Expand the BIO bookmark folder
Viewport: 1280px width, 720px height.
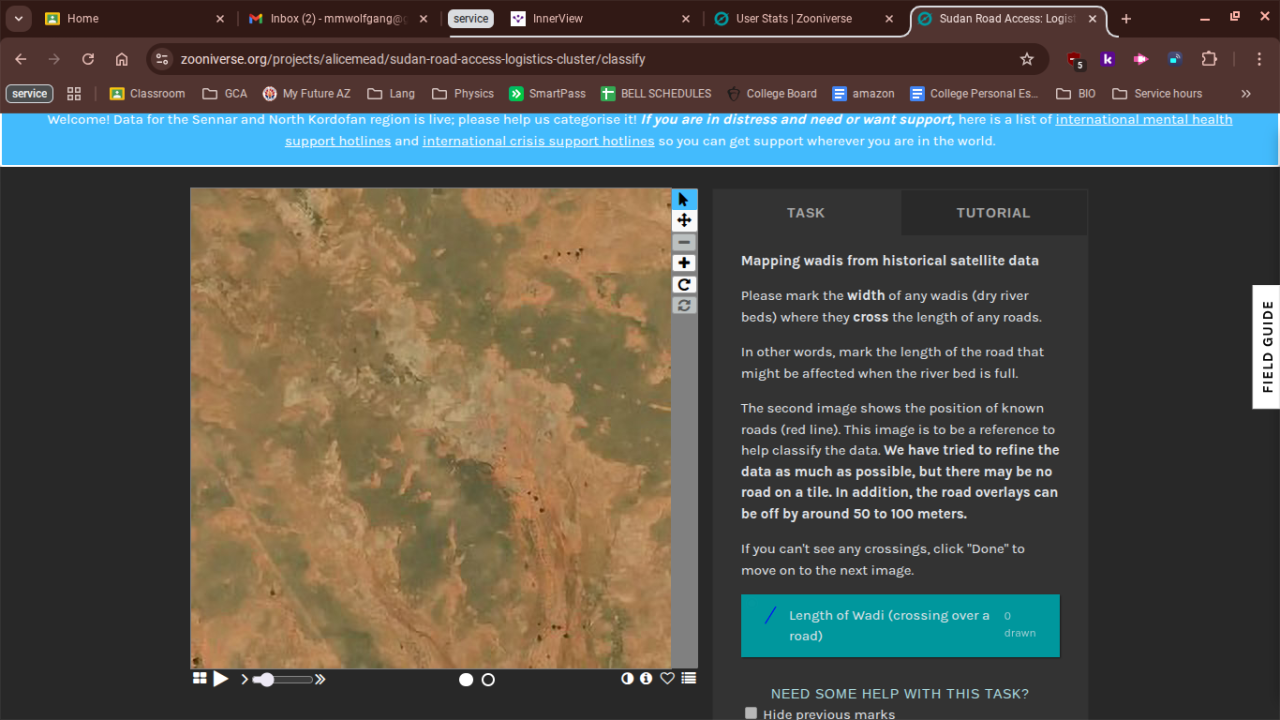[1076, 93]
